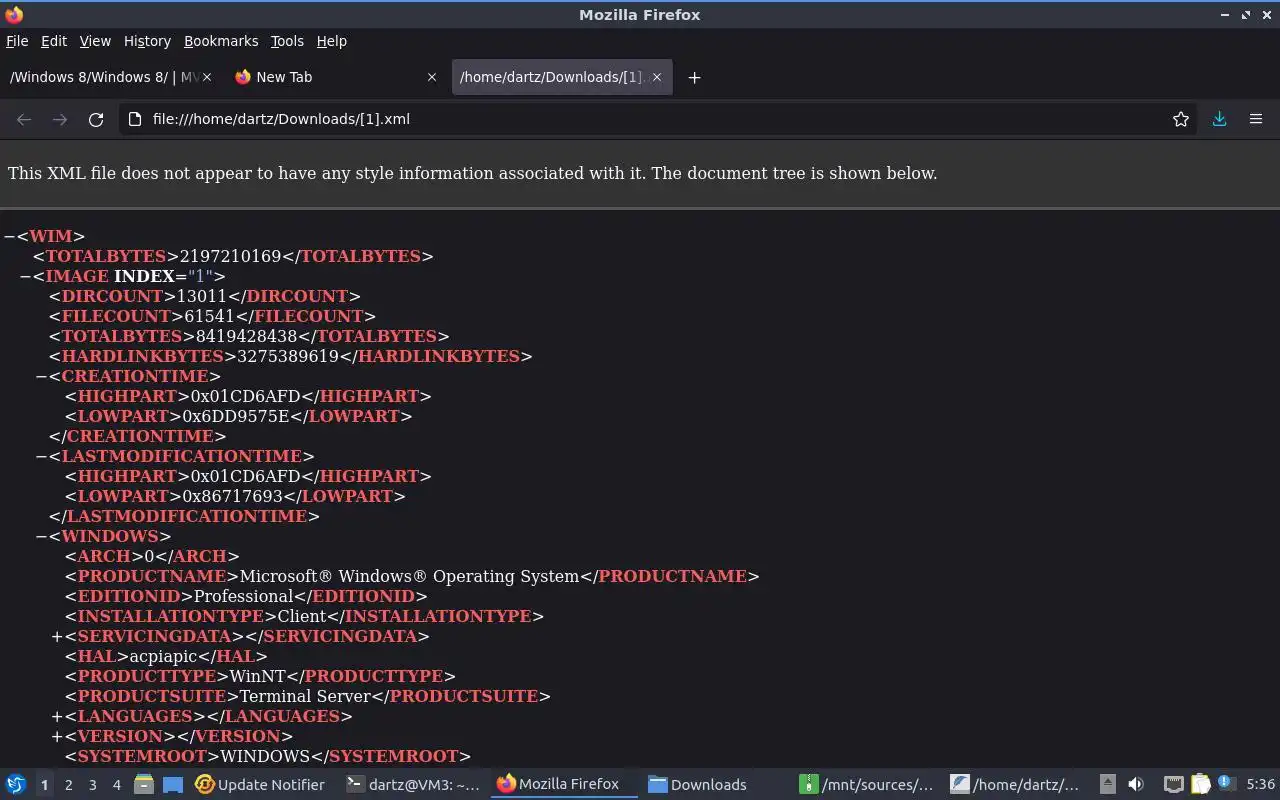Collapse the WINDOWS node
The height and width of the screenshot is (800, 1280).
click(x=42, y=536)
